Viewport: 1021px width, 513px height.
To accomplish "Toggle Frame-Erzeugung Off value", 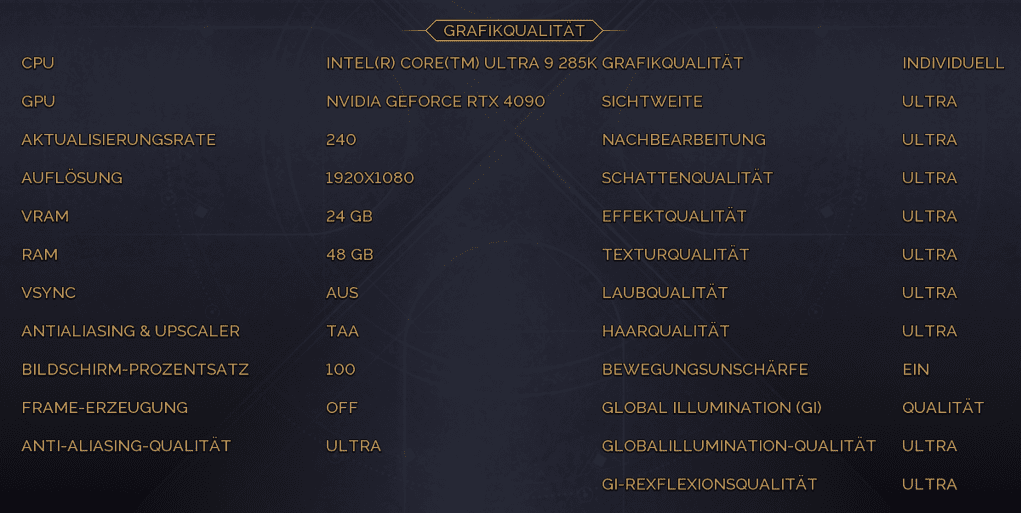I will point(342,408).
